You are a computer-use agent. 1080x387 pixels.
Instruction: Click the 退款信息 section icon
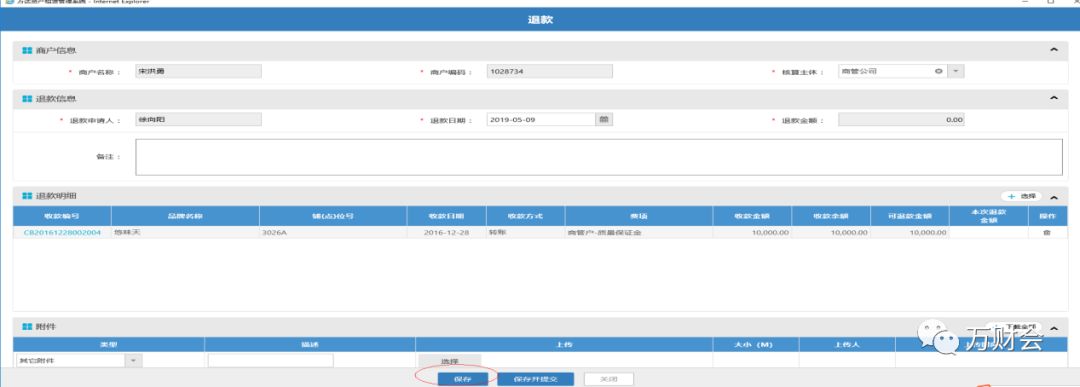[x=27, y=98]
